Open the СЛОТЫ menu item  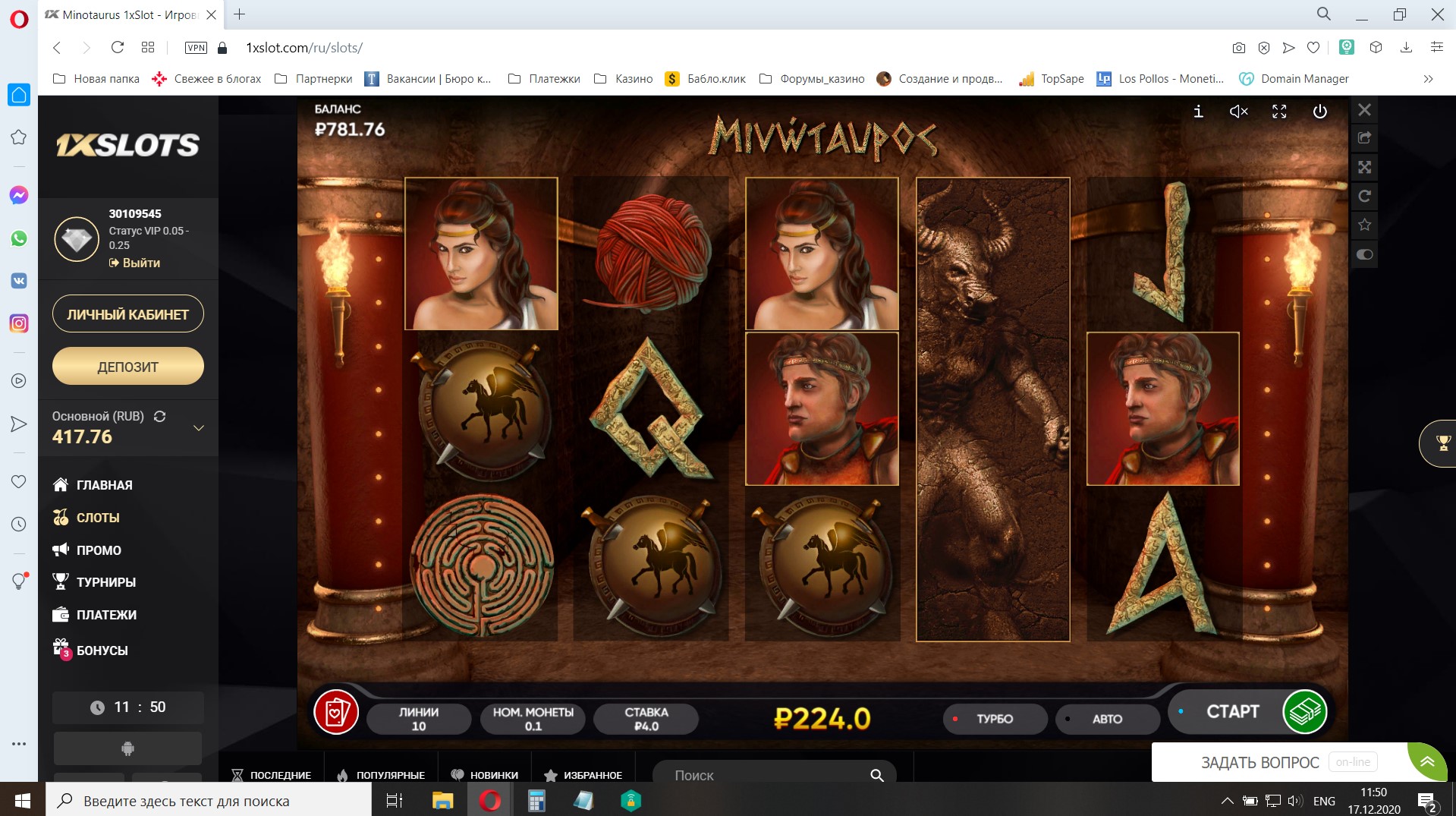(x=86, y=518)
